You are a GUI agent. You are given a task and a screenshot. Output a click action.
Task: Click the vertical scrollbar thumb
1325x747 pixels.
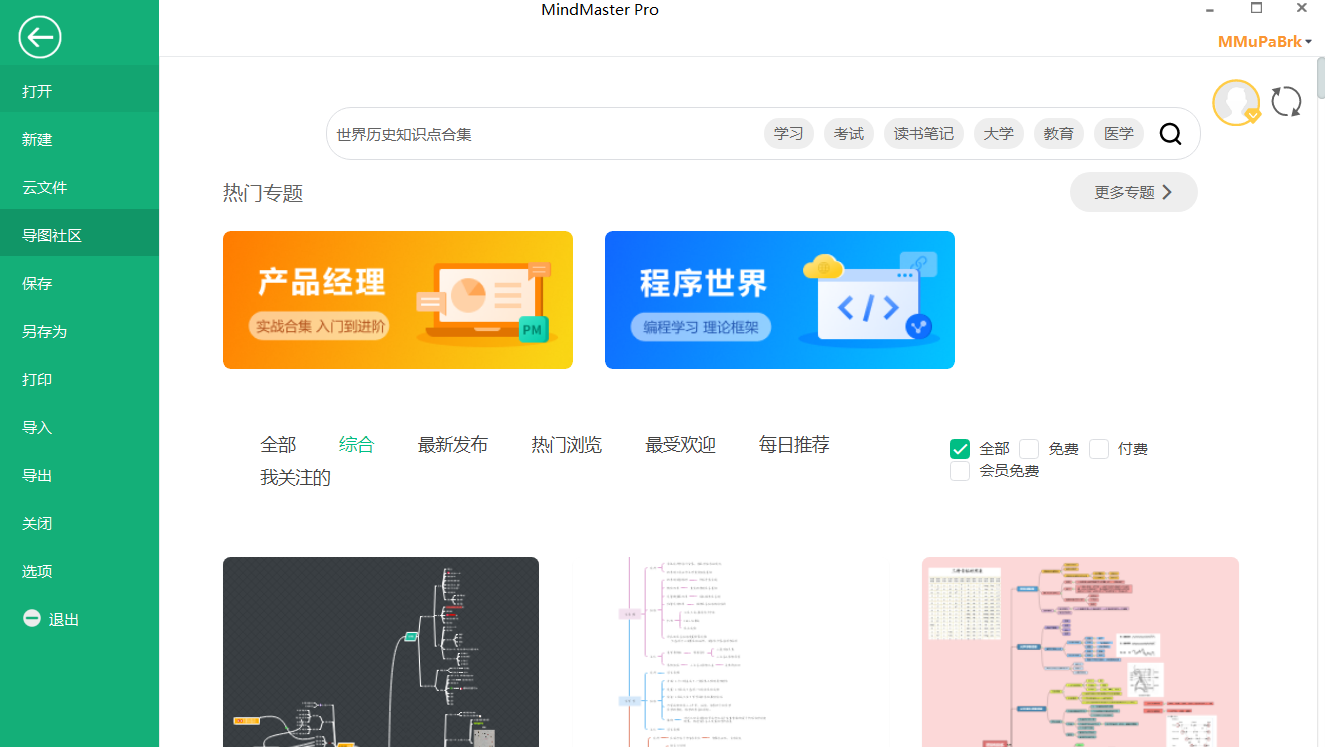pos(1320,78)
